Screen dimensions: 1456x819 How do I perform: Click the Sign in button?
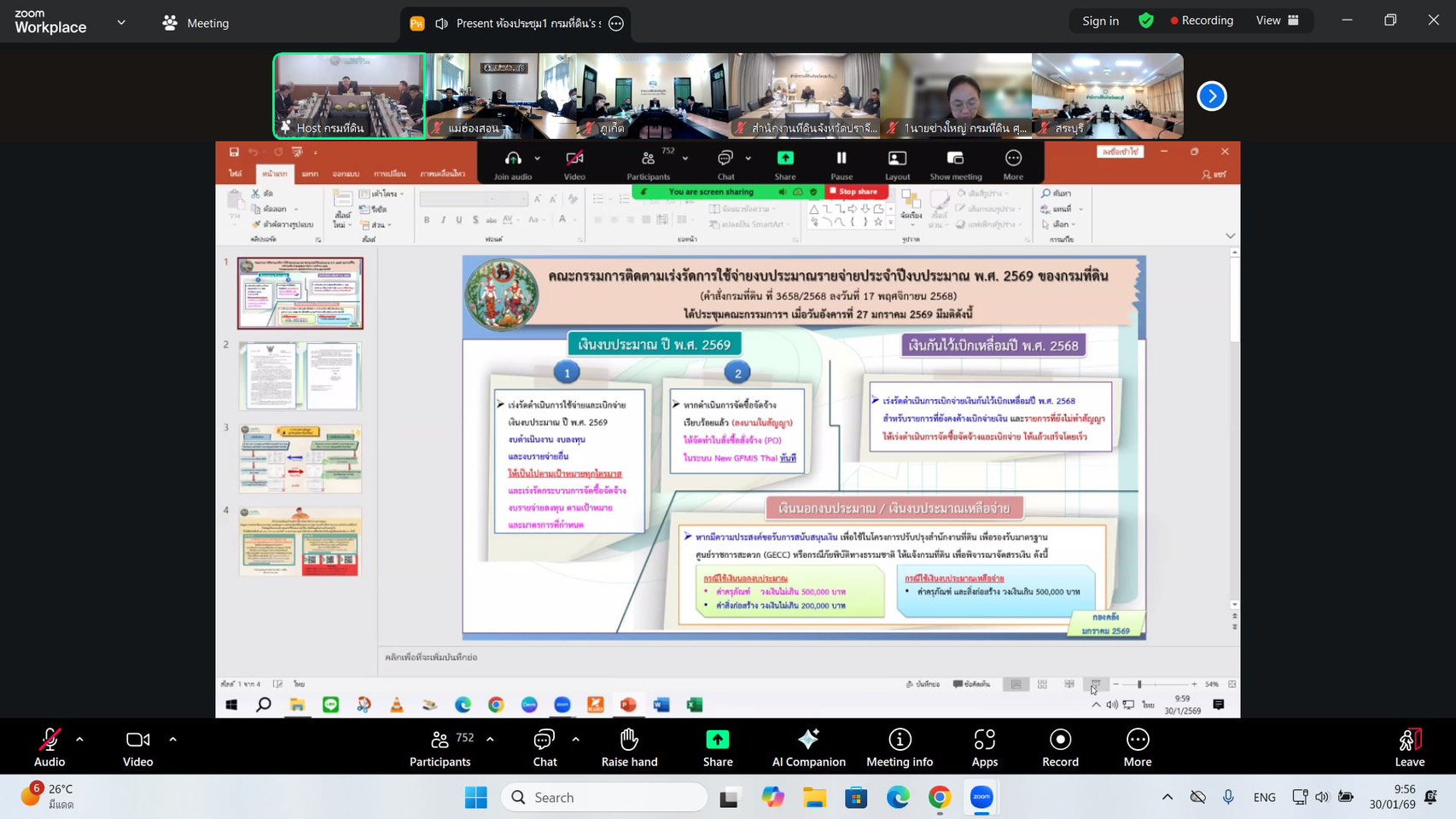pos(1100,20)
